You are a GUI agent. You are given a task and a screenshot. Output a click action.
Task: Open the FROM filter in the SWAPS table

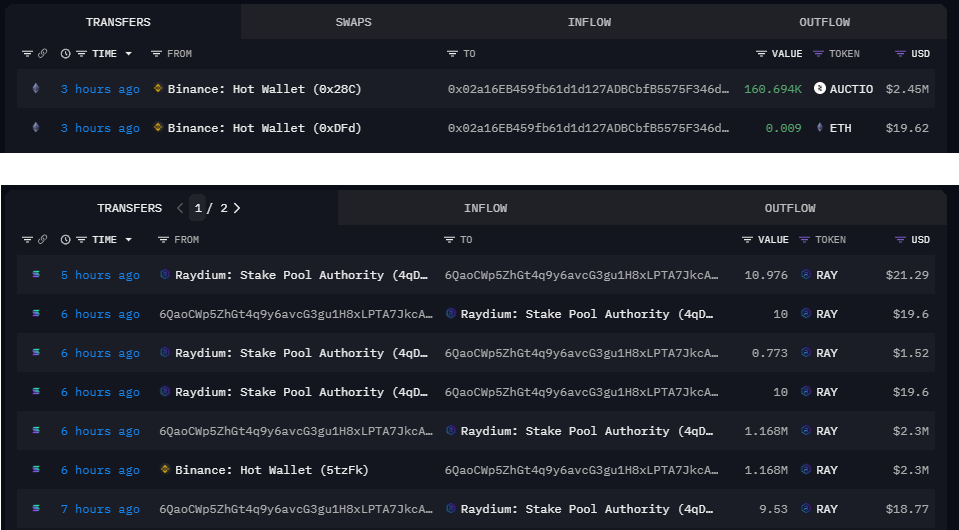[x=156, y=53]
